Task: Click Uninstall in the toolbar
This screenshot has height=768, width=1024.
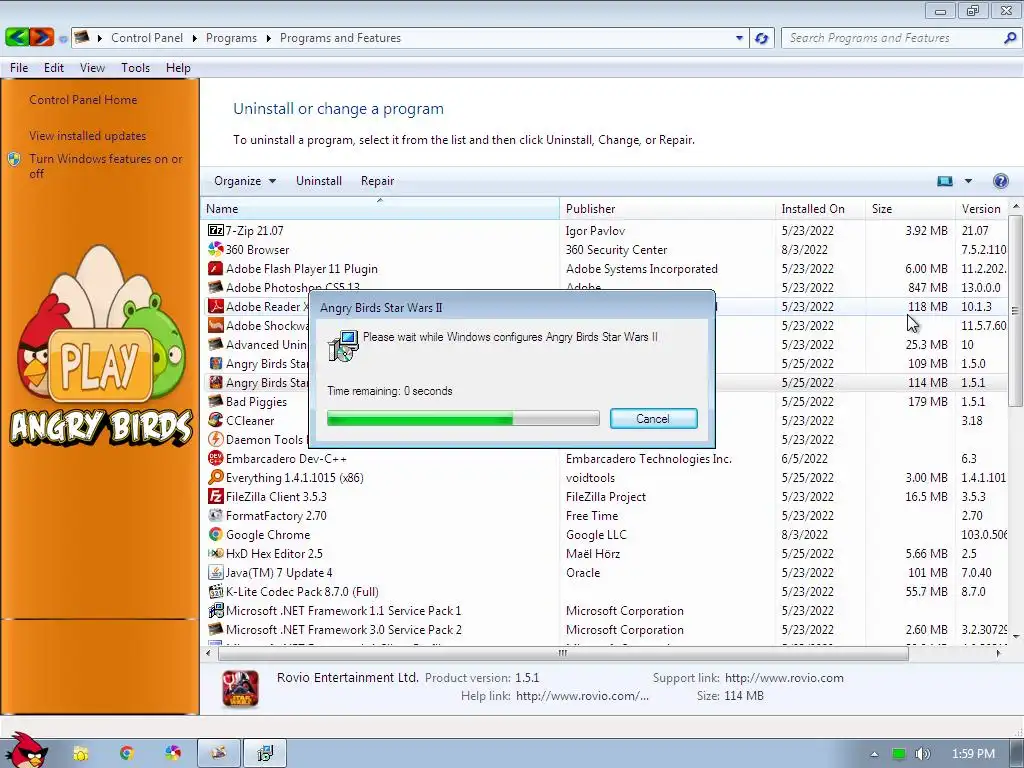Action: pos(319,181)
